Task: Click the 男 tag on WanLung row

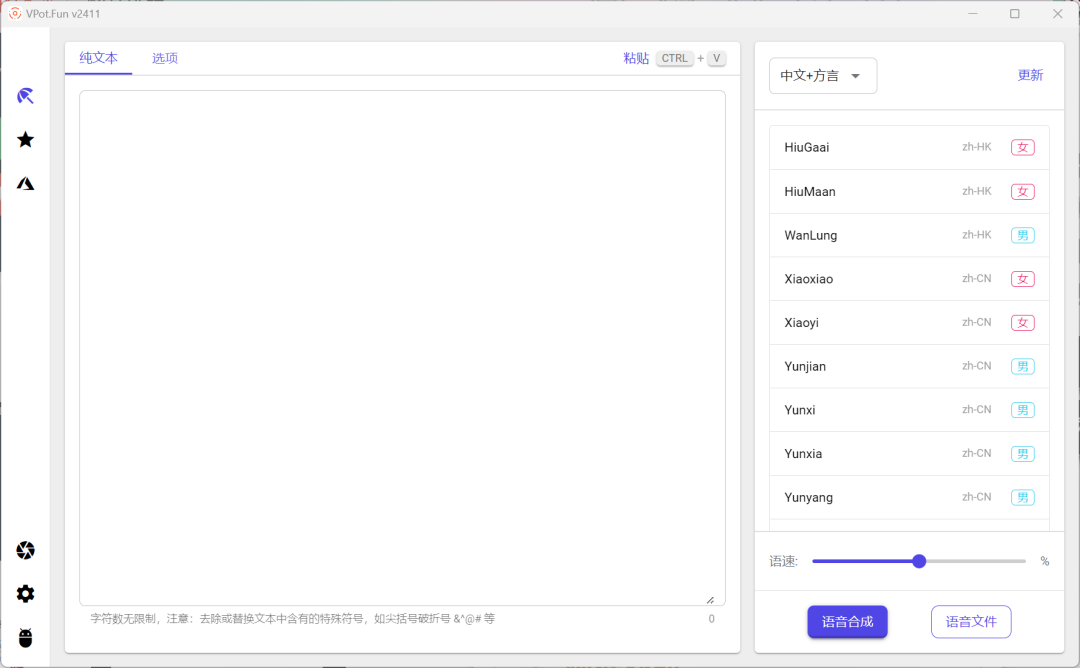Action: pyautogui.click(x=1023, y=236)
